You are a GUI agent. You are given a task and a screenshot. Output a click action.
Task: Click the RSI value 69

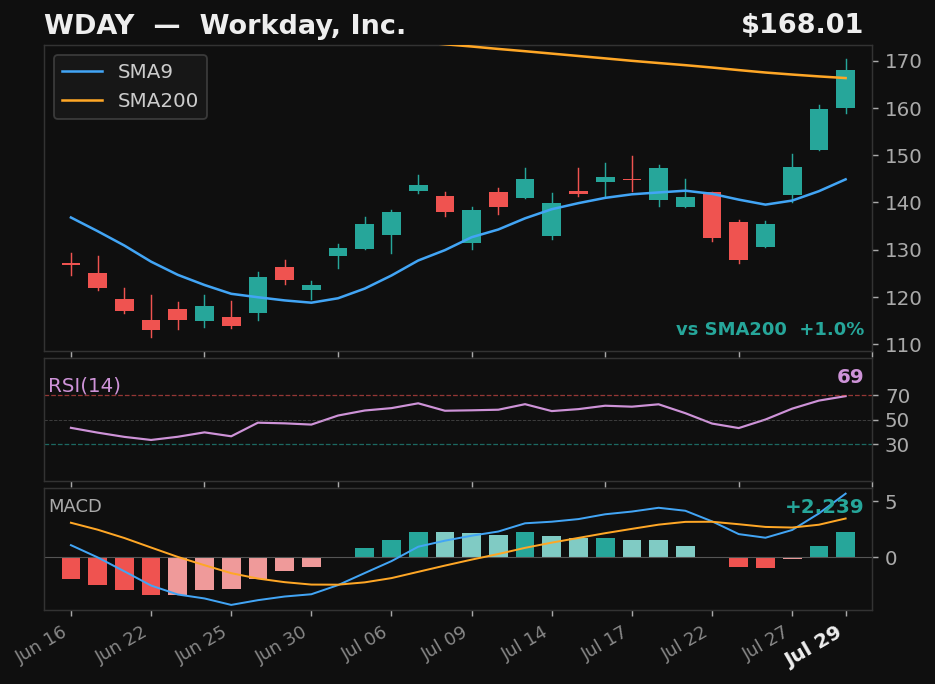click(850, 376)
